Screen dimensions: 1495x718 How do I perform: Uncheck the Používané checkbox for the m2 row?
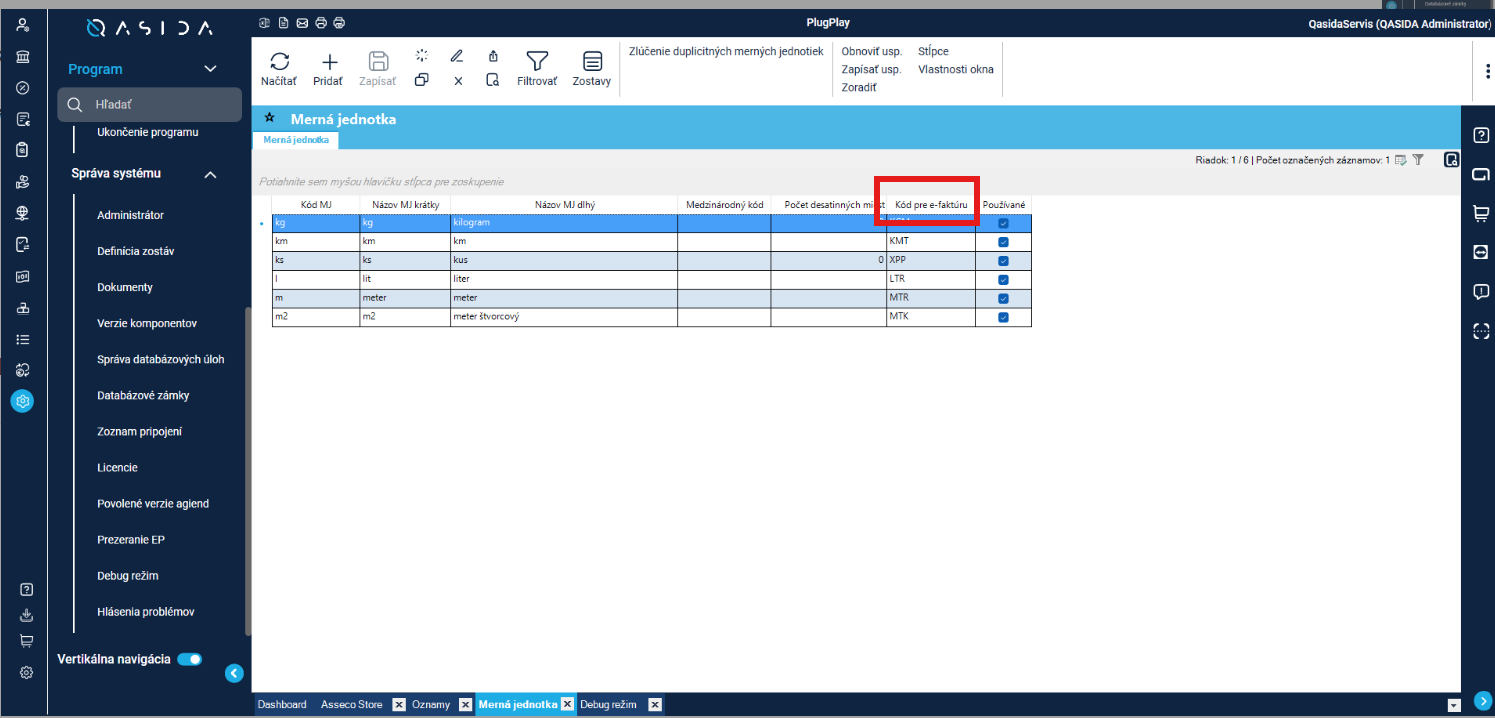point(1003,317)
